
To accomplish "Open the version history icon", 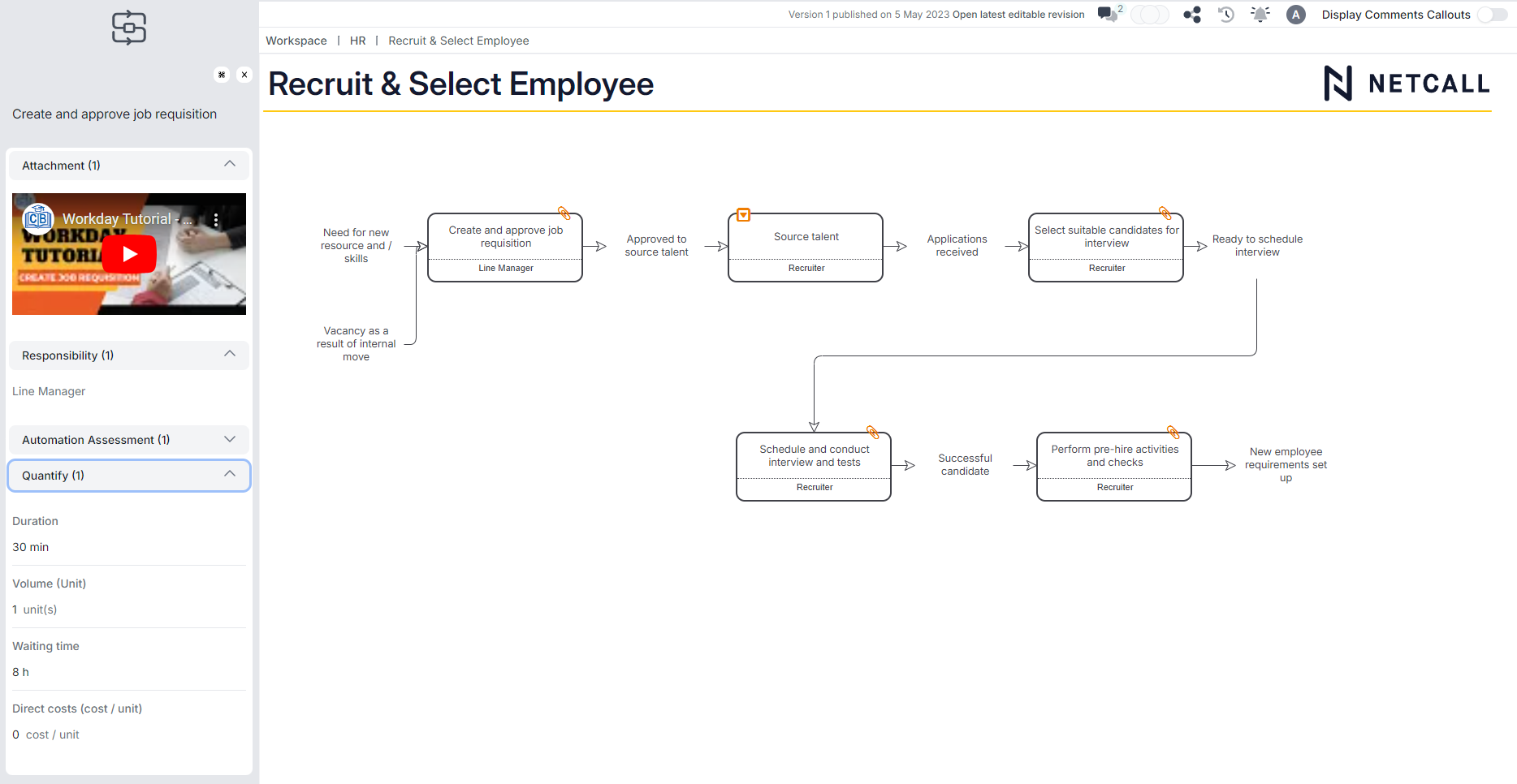I will click(x=1225, y=14).
